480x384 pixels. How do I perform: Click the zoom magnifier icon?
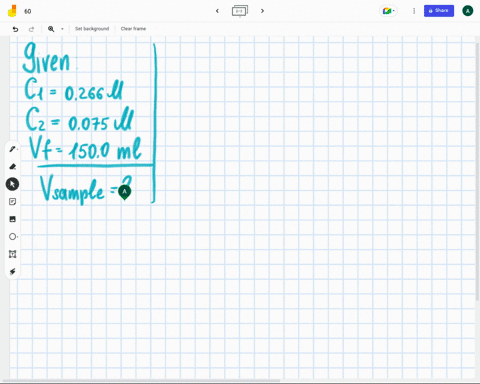click(51, 29)
